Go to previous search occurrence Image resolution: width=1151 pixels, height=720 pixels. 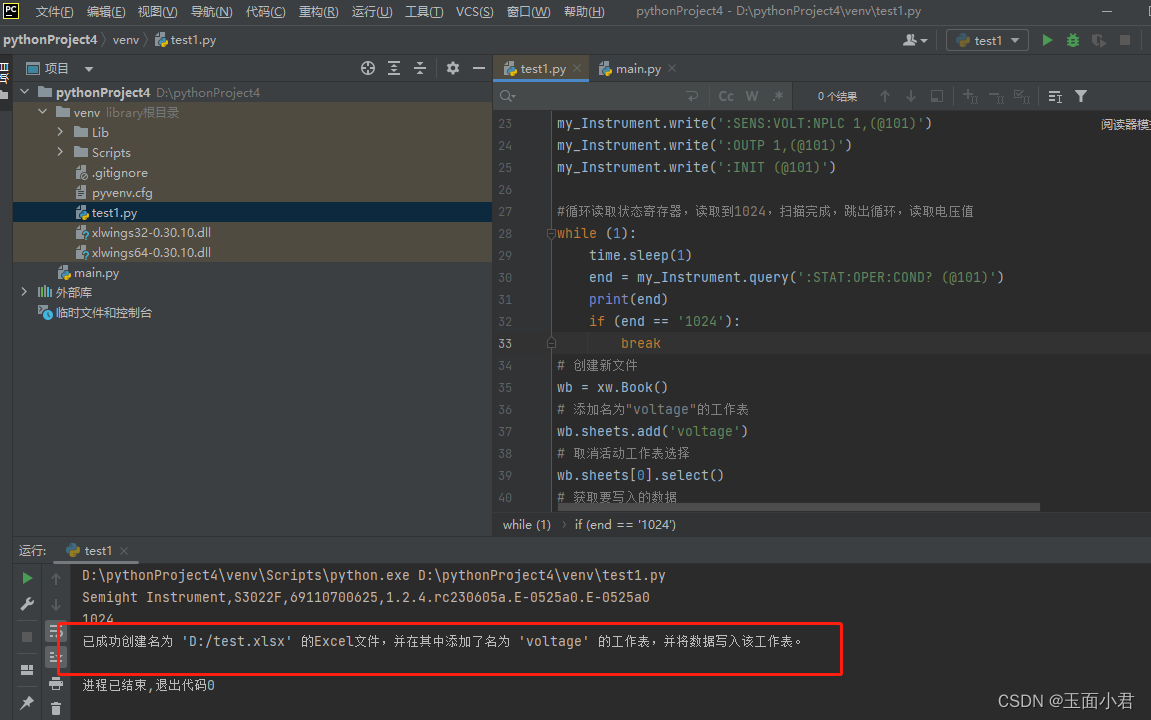[885, 96]
